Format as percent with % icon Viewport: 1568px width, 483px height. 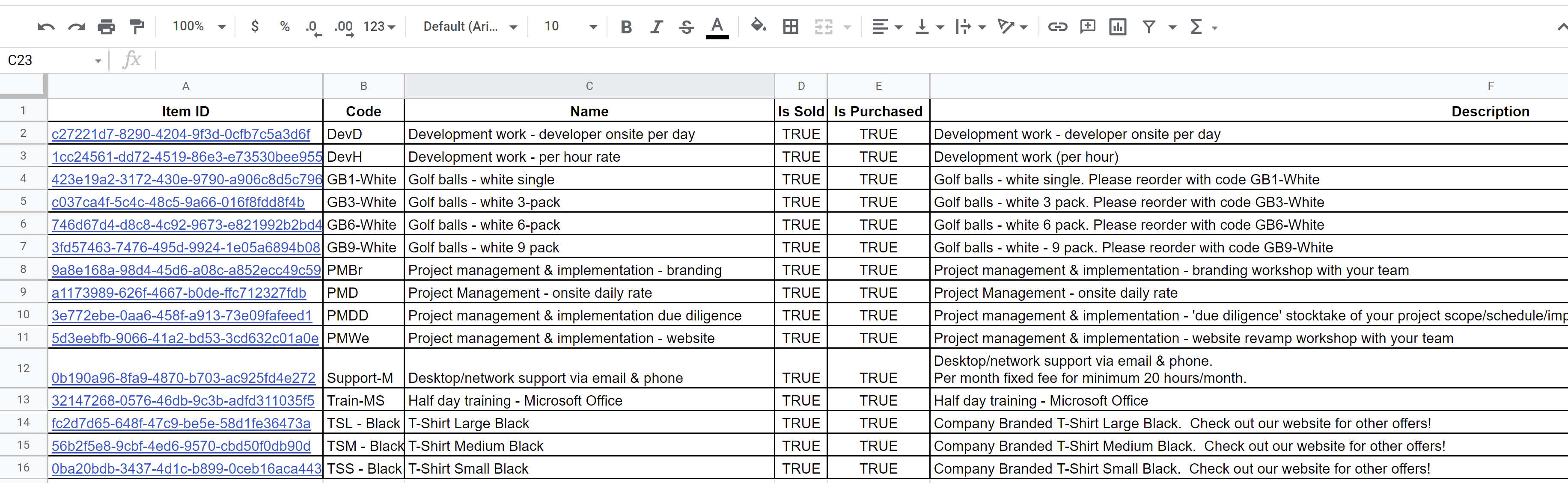point(284,26)
